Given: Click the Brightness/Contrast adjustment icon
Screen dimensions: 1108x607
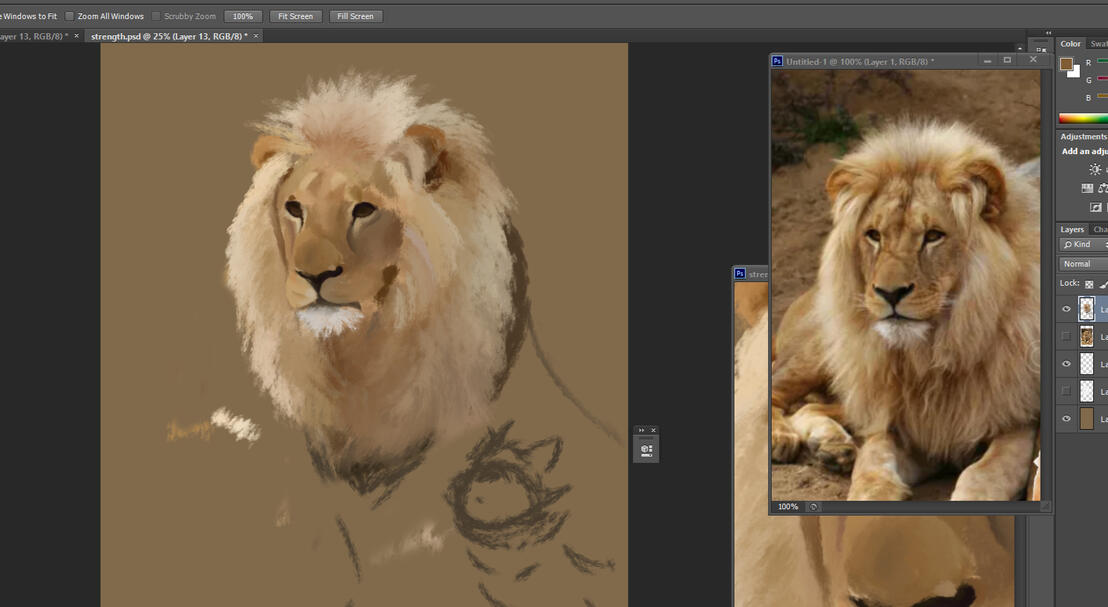Looking at the screenshot, I should tap(1095, 170).
